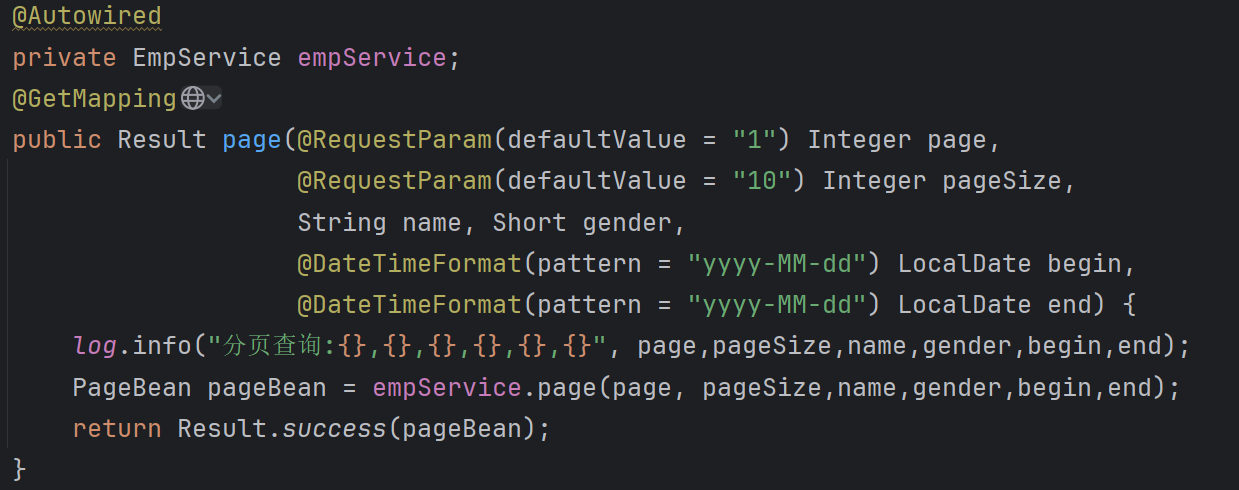This screenshot has height=490, width=1239.
Task: Click 'String name' parameter
Action: coord(379,222)
